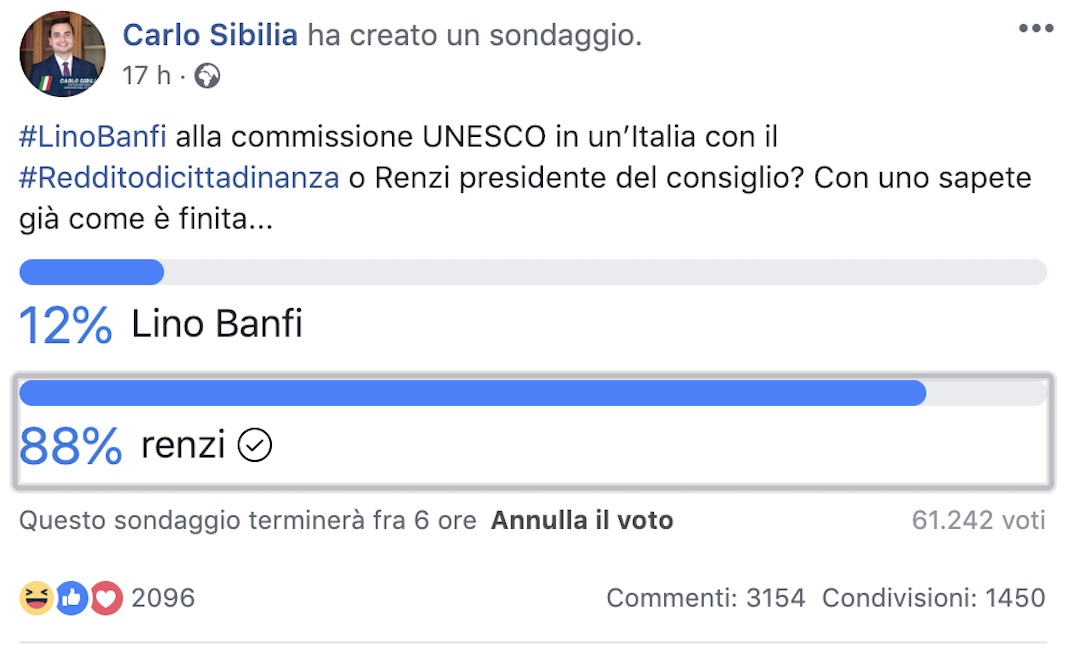Click the Haha laughing reaction emoji
This screenshot has height=650, width=1071.
tap(34, 598)
